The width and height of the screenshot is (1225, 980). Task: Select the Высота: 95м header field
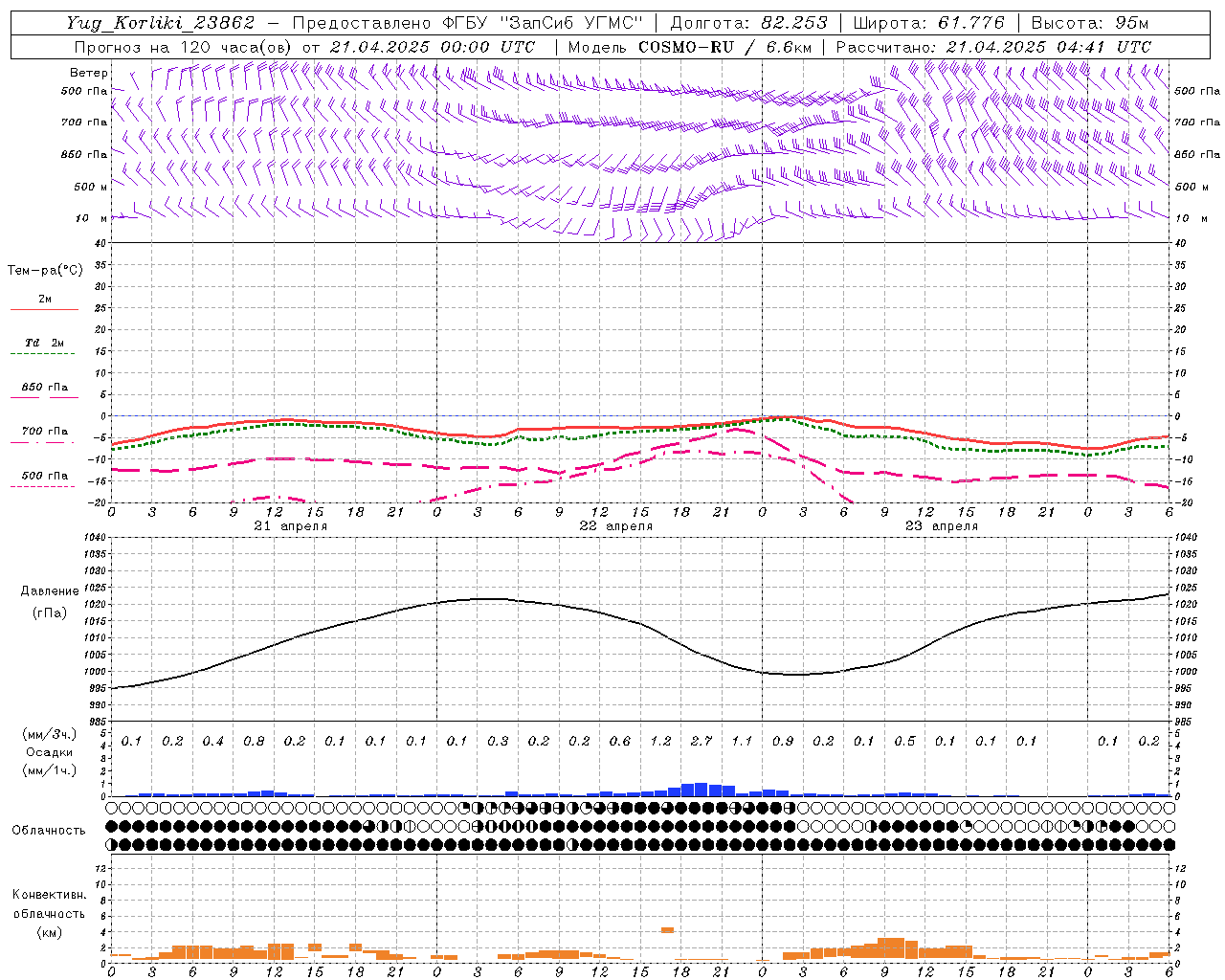pyautogui.click(x=1089, y=23)
